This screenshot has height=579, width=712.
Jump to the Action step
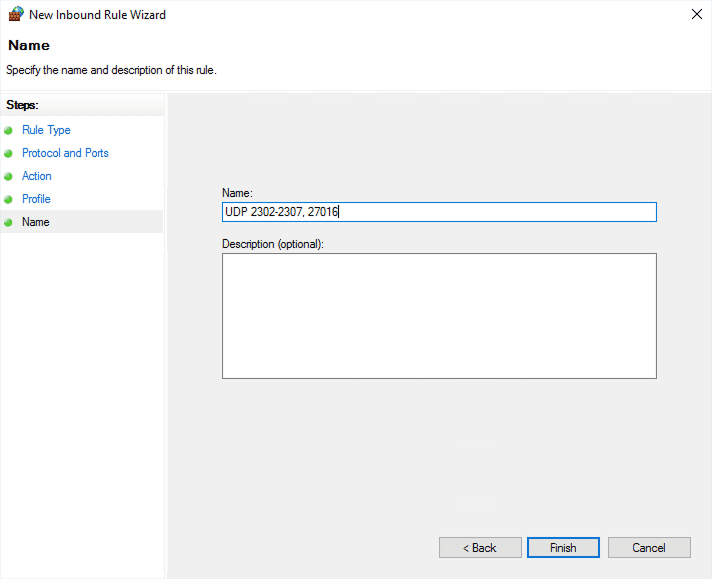tap(37, 176)
